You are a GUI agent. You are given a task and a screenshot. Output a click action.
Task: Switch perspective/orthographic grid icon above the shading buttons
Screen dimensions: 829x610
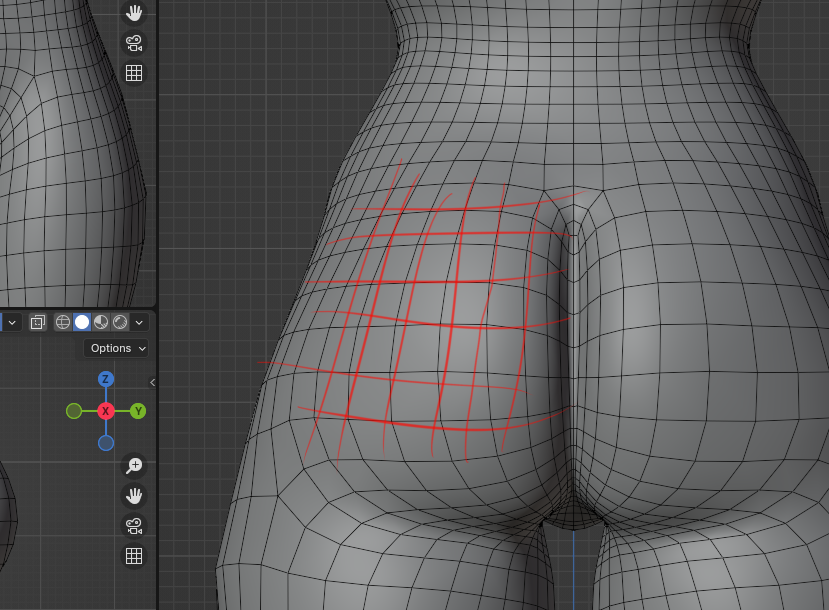tap(134, 73)
